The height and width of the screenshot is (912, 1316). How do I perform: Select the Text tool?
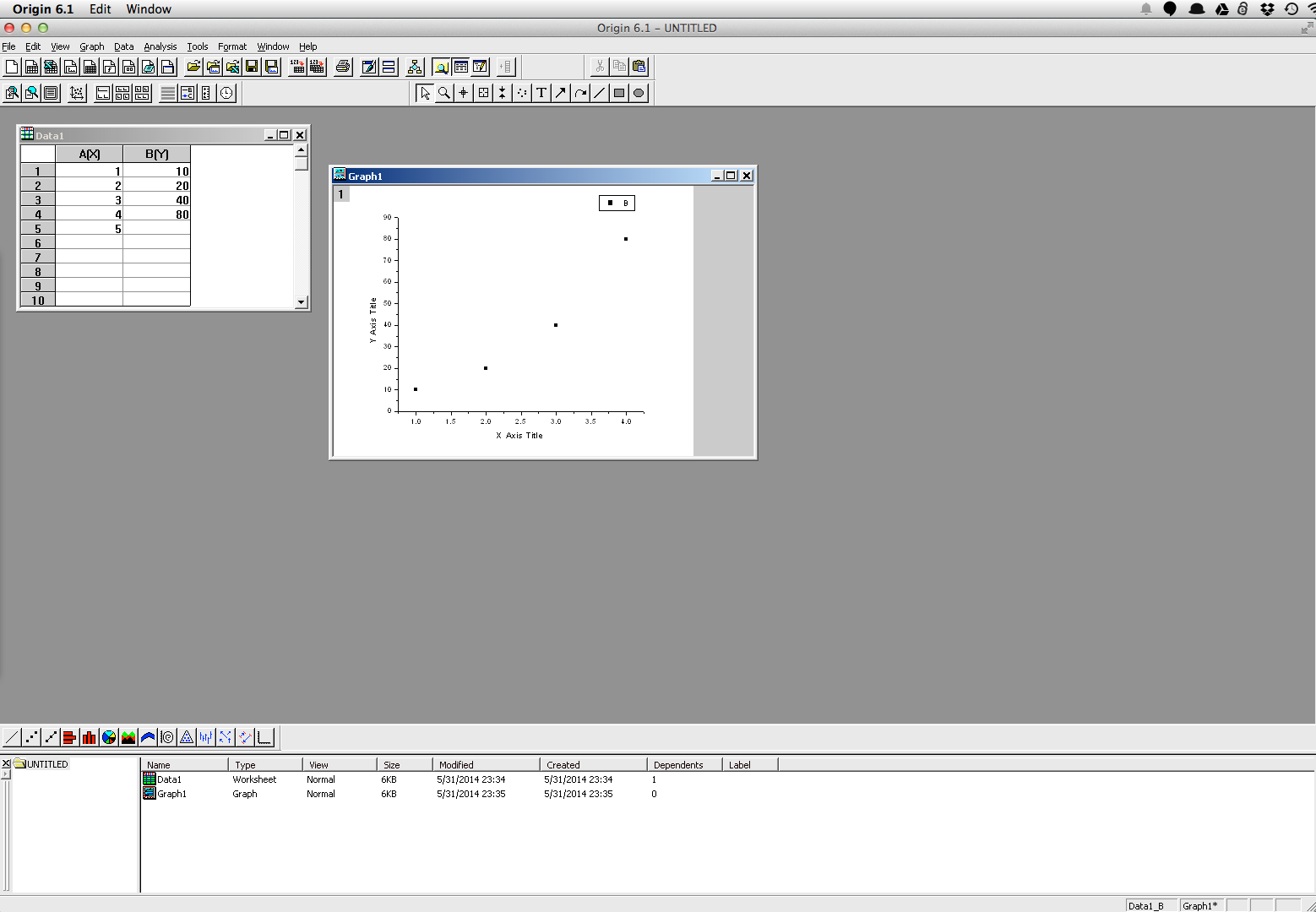541,93
